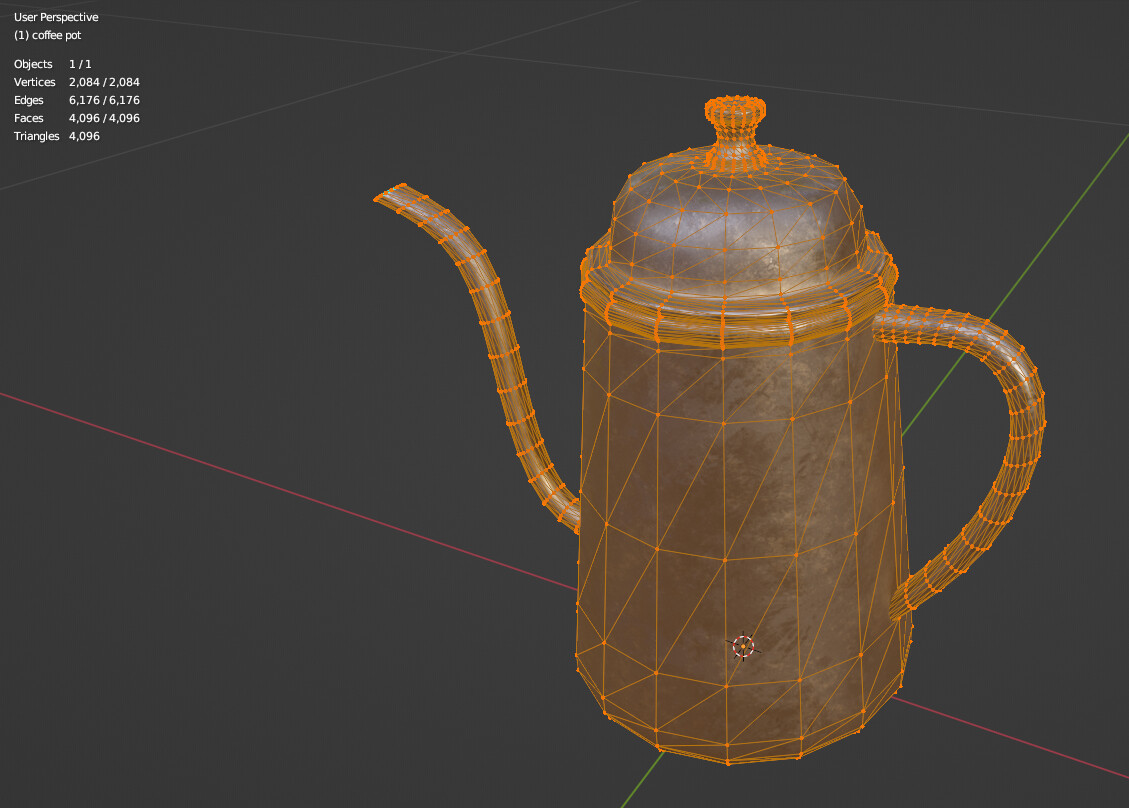Viewport: 1129px width, 808px height.
Task: Click the User Perspective label
Action: tap(55, 17)
